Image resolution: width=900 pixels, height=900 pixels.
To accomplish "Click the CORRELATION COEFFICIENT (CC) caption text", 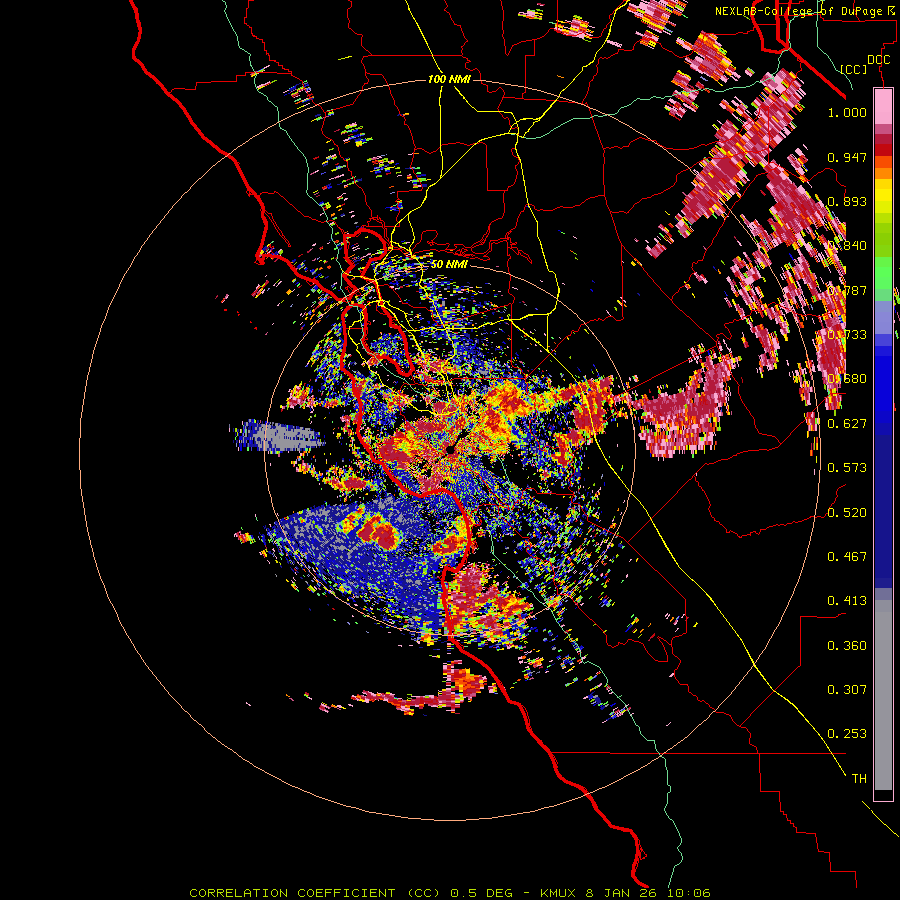I will pos(315,893).
